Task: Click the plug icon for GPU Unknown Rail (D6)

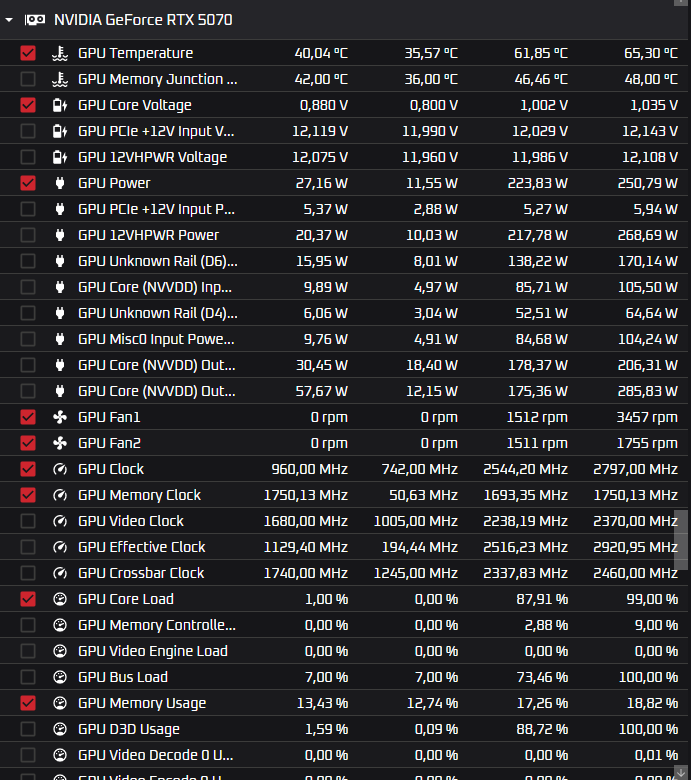Action: coord(60,261)
